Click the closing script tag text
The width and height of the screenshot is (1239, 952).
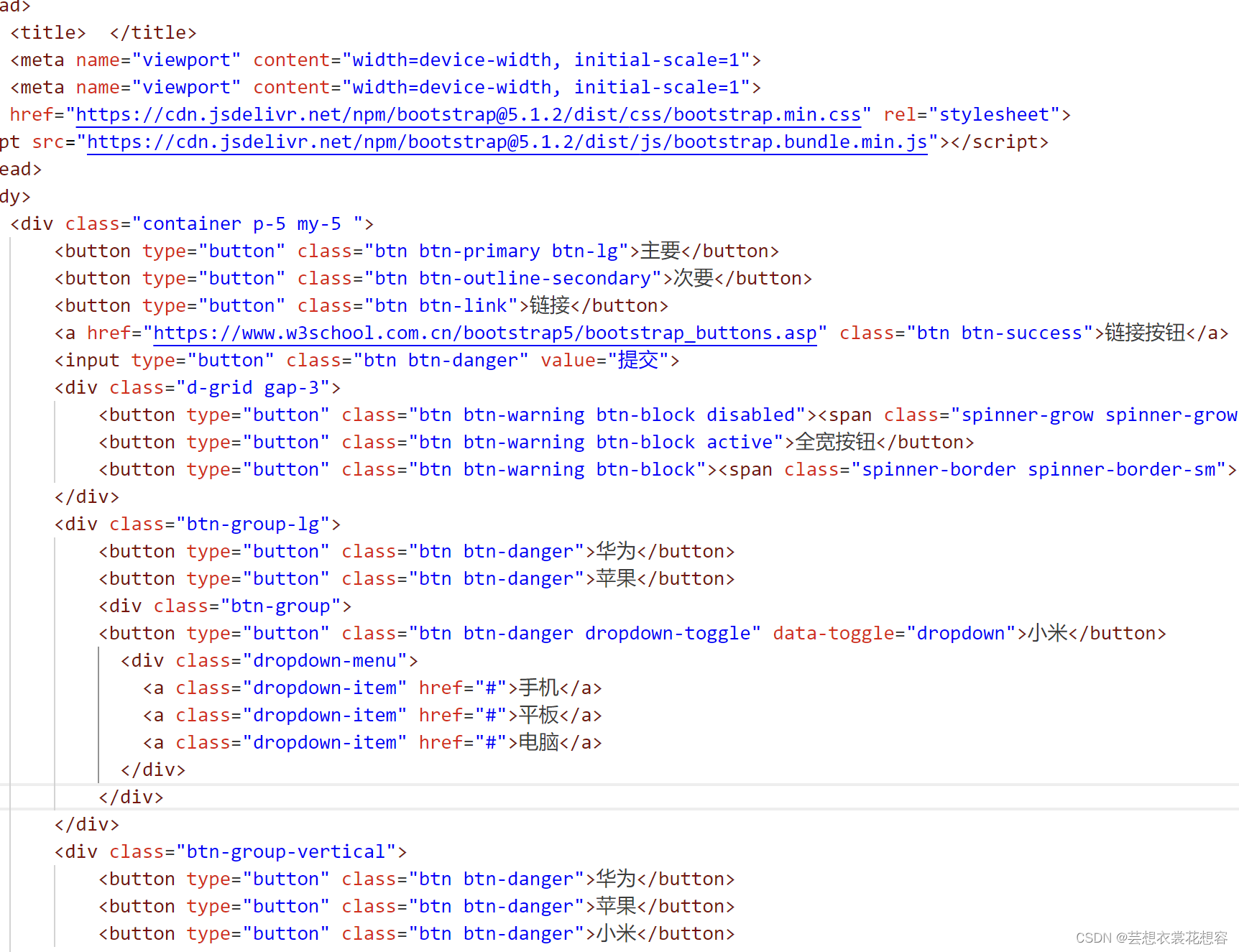tap(1000, 142)
